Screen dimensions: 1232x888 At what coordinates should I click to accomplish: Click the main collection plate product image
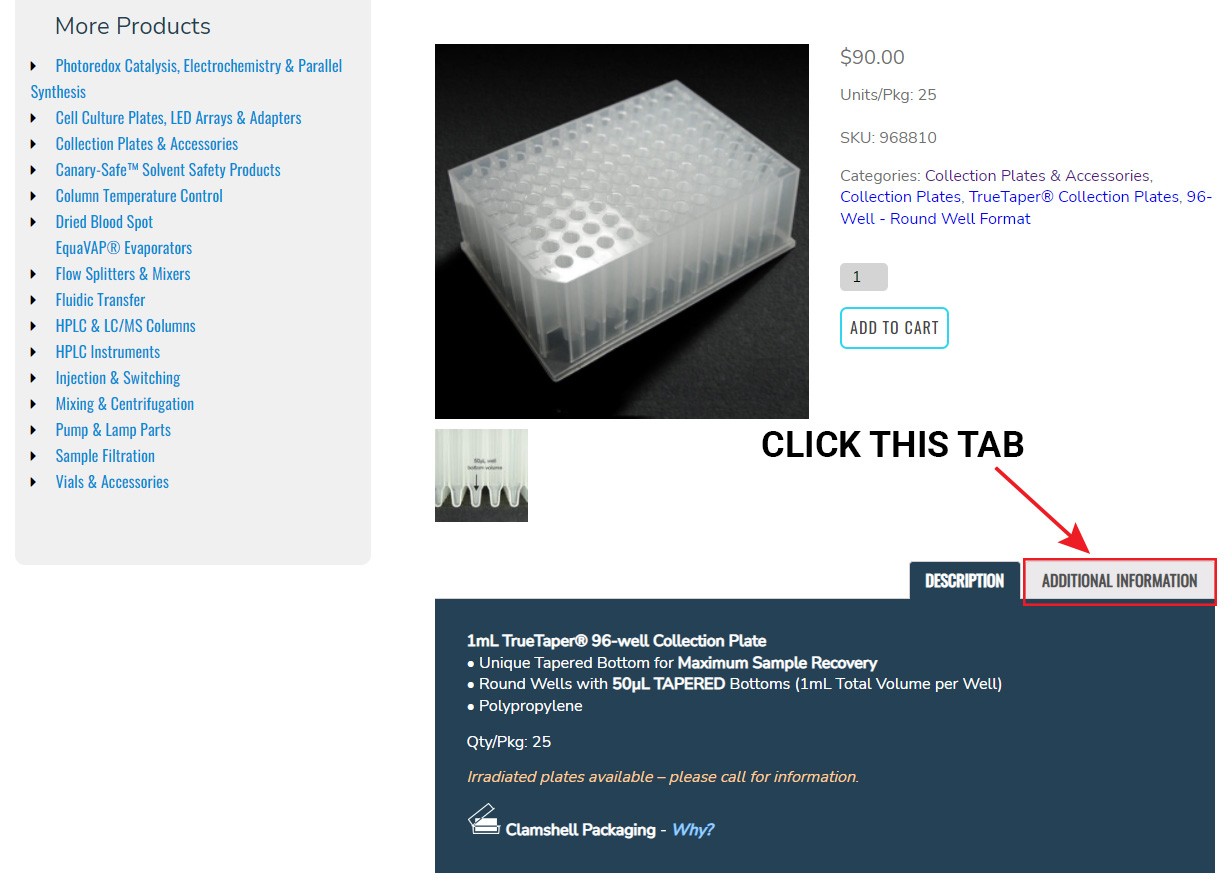(x=622, y=231)
